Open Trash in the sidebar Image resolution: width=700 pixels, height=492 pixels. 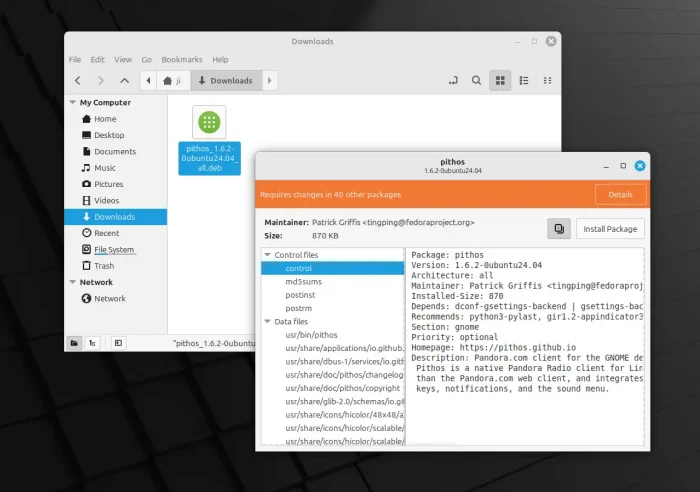[x=116, y=266]
